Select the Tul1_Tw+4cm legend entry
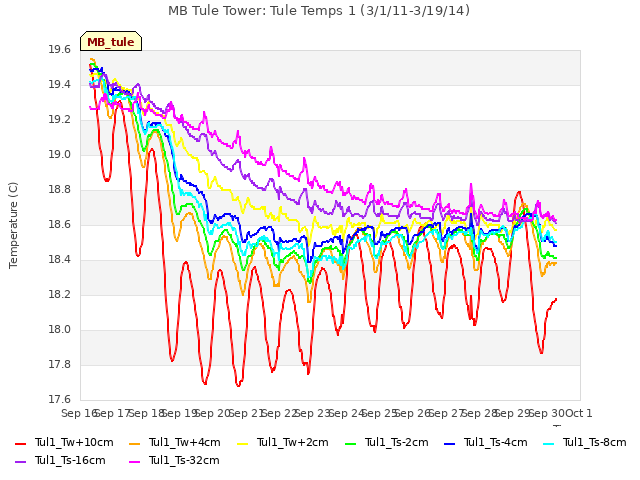 pyautogui.click(x=174, y=442)
